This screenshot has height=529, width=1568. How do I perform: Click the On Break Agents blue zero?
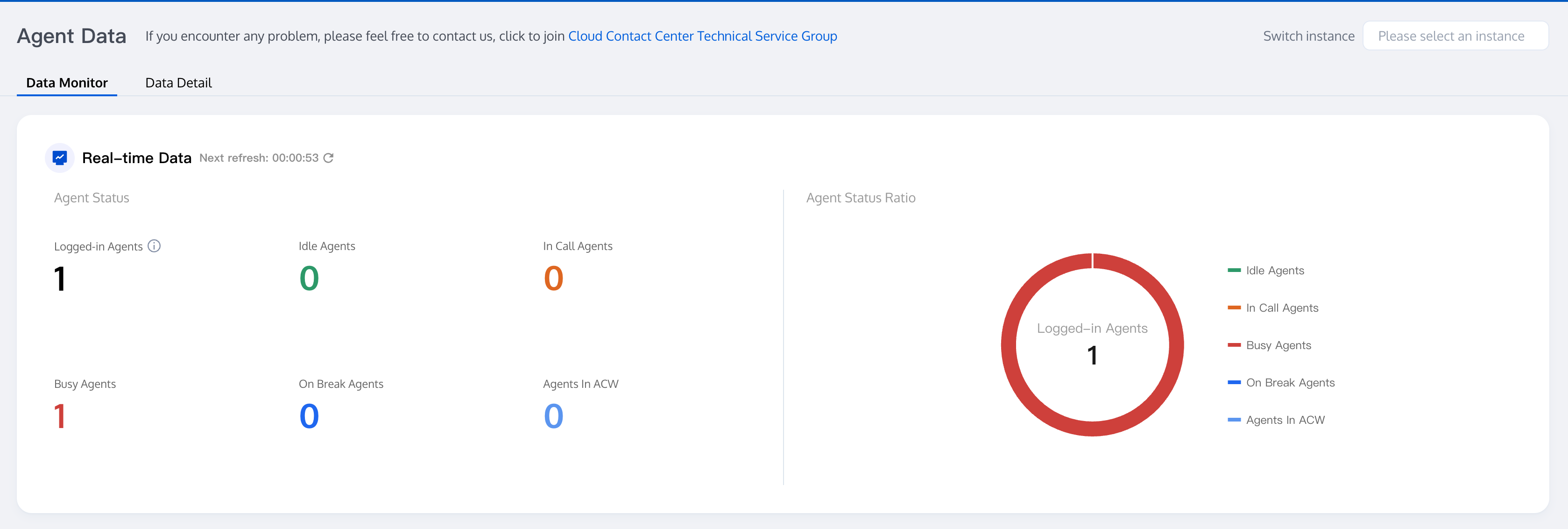309,416
